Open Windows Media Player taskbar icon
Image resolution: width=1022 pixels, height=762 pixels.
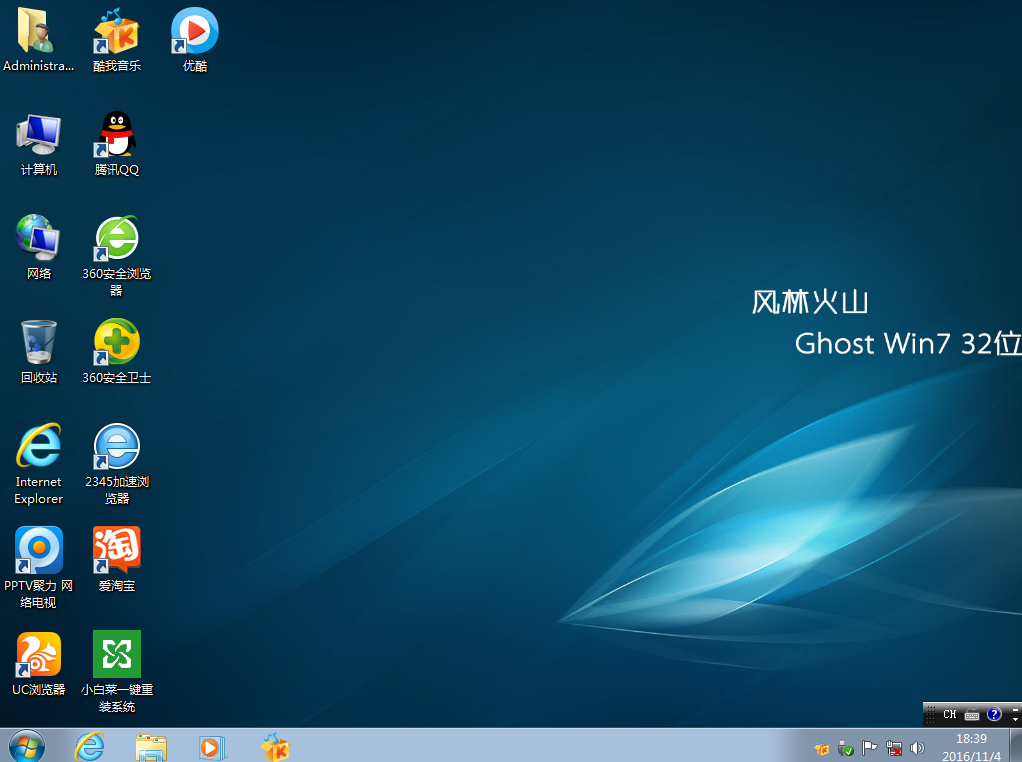212,747
